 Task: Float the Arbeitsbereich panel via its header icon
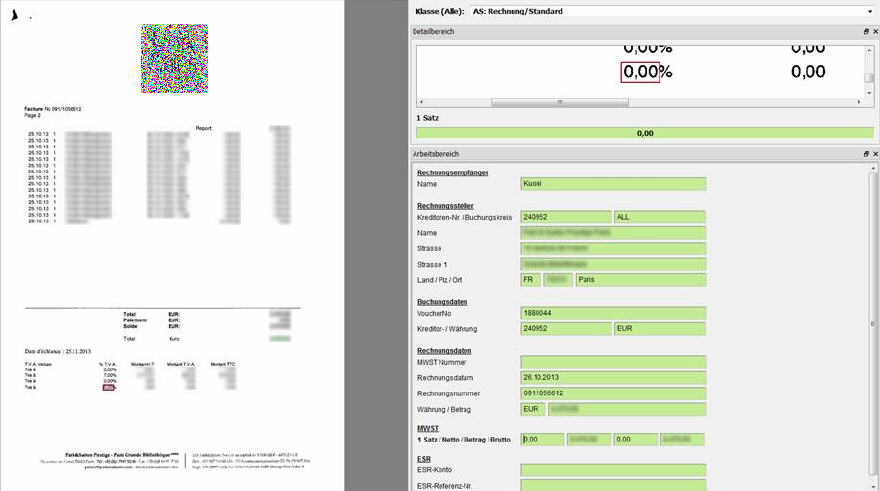pyautogui.click(x=866, y=154)
